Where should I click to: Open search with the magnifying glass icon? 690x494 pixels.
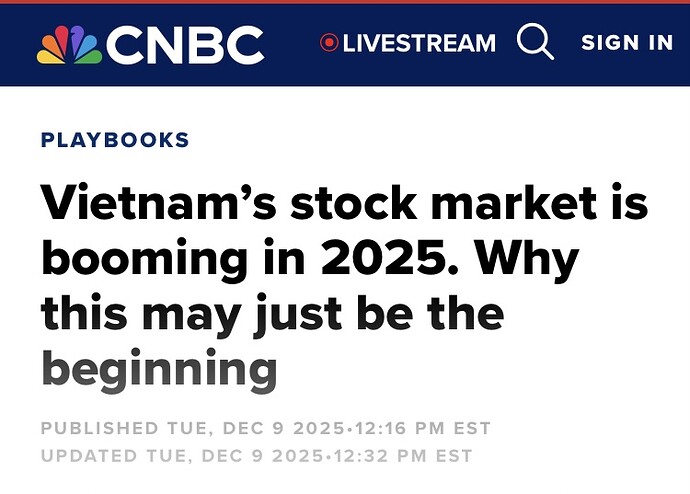click(x=536, y=42)
